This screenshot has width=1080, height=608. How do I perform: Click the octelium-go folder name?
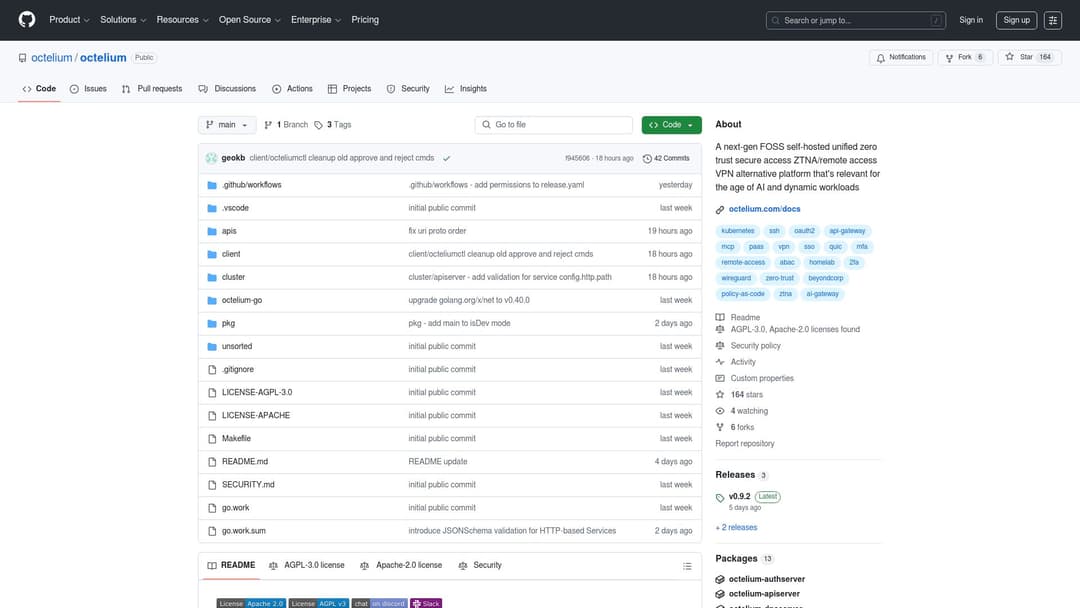(x=242, y=300)
